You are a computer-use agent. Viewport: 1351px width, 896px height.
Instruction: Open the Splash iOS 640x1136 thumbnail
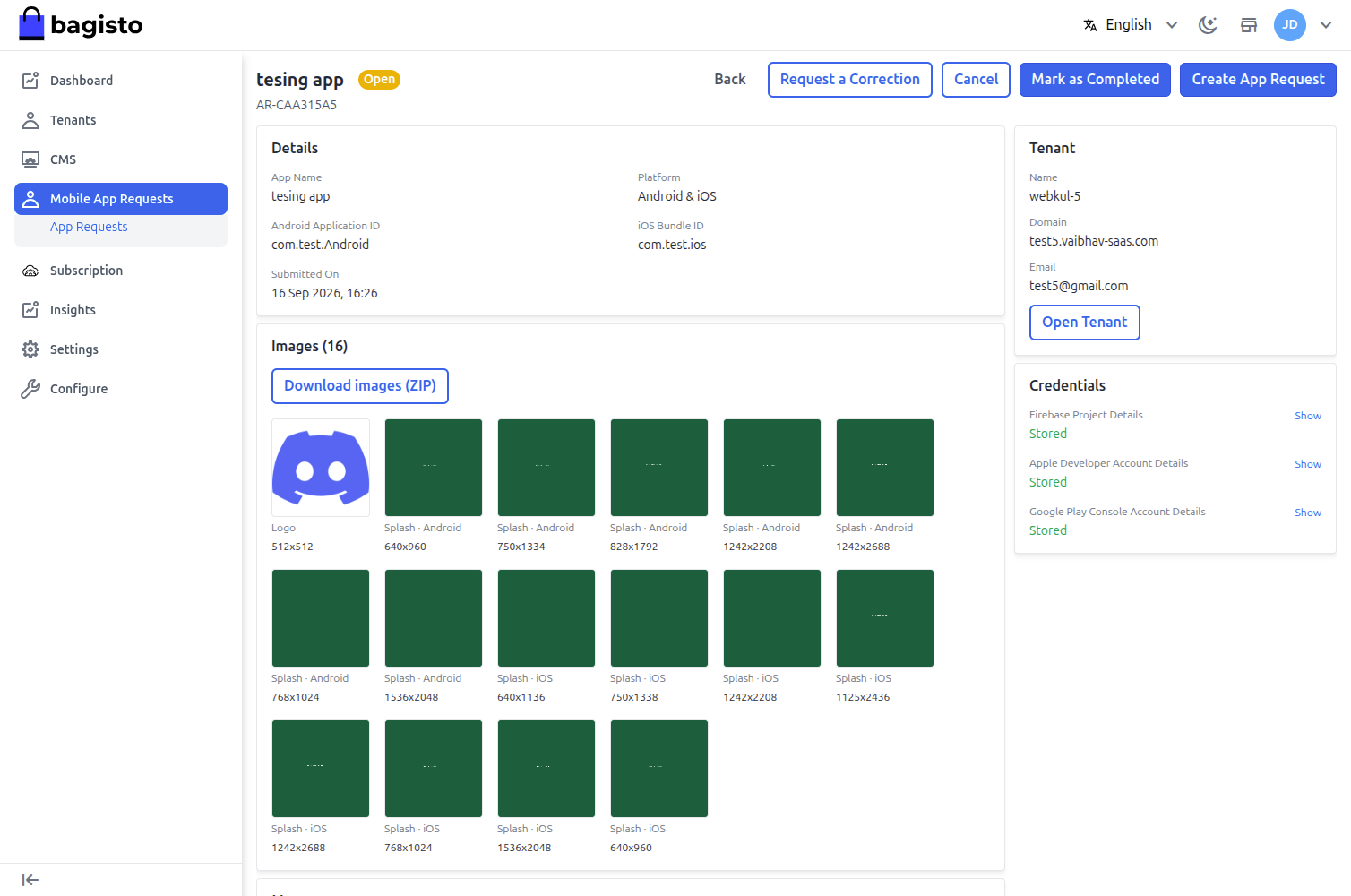546,618
